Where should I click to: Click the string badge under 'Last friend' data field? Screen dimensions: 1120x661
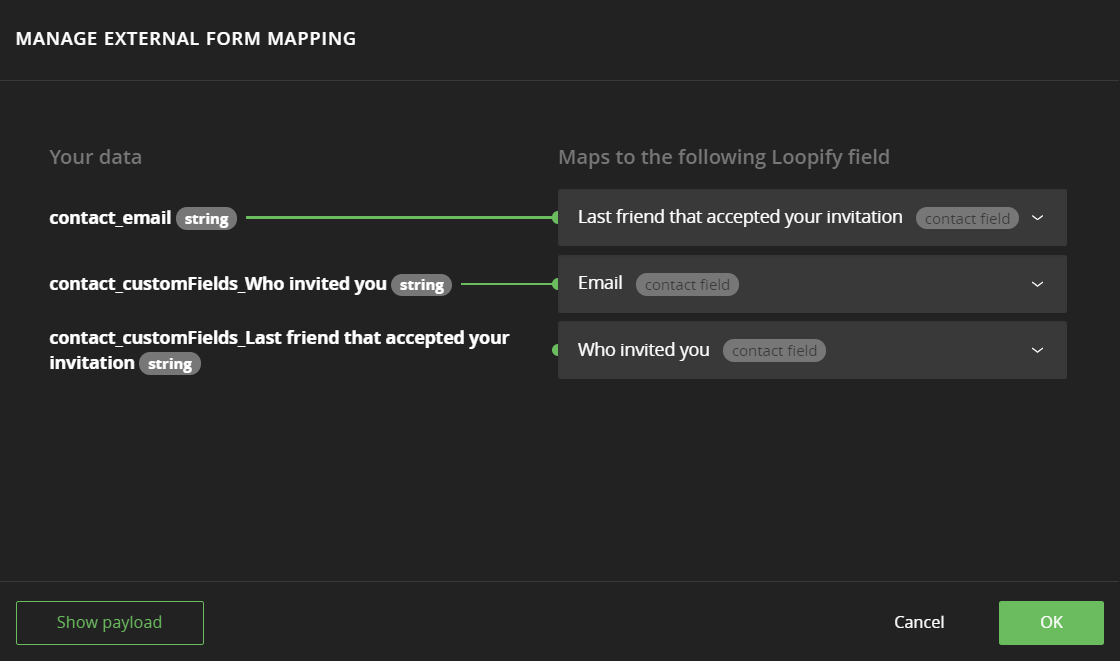click(x=170, y=364)
